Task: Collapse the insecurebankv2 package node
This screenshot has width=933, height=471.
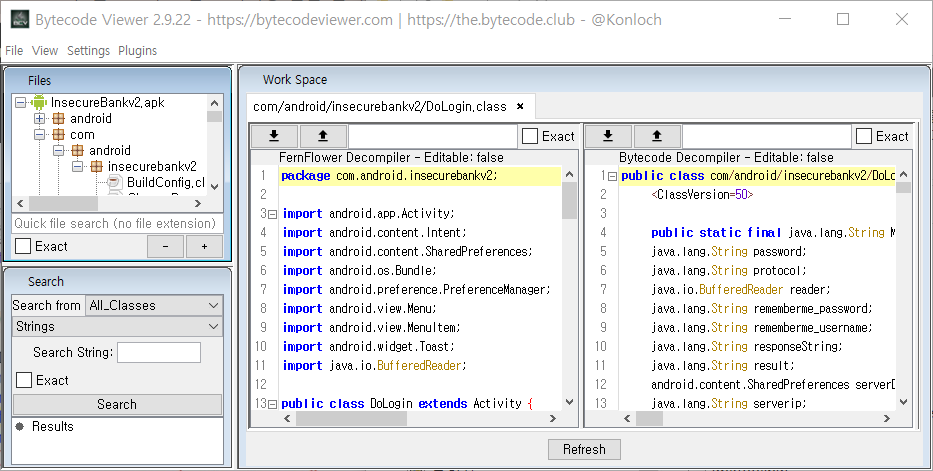Action: pos(78,167)
